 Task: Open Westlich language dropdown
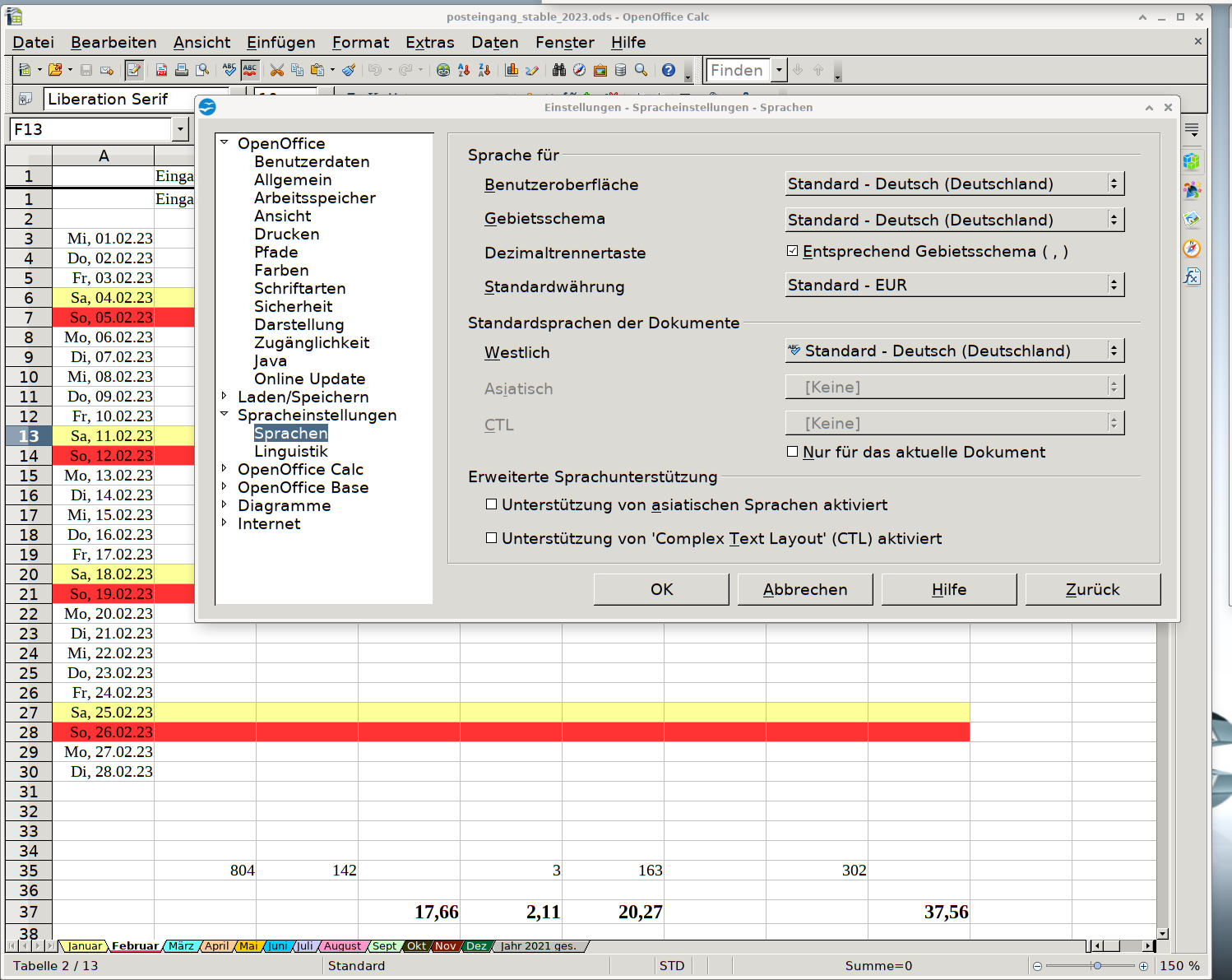tap(954, 351)
